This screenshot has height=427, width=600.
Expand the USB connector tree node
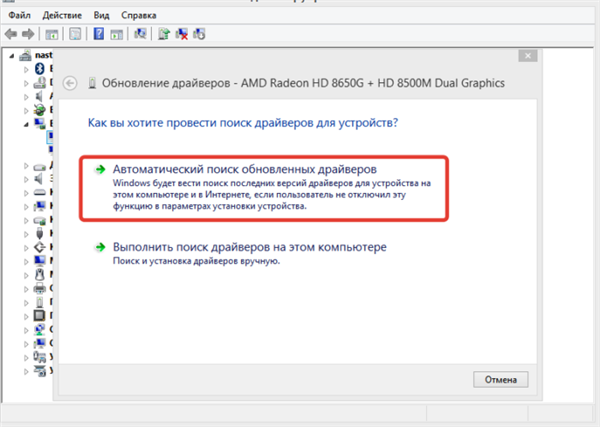(x=26, y=234)
